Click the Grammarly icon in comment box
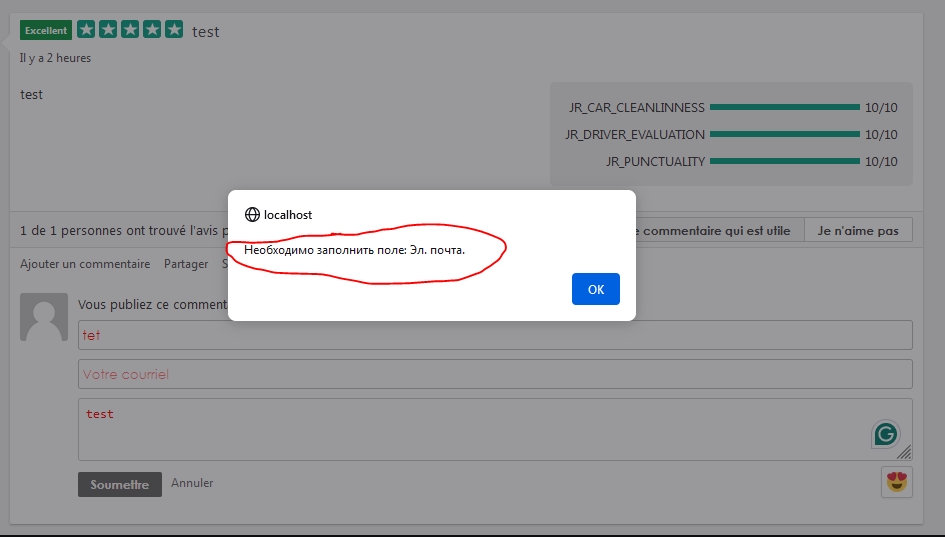 tap(885, 433)
